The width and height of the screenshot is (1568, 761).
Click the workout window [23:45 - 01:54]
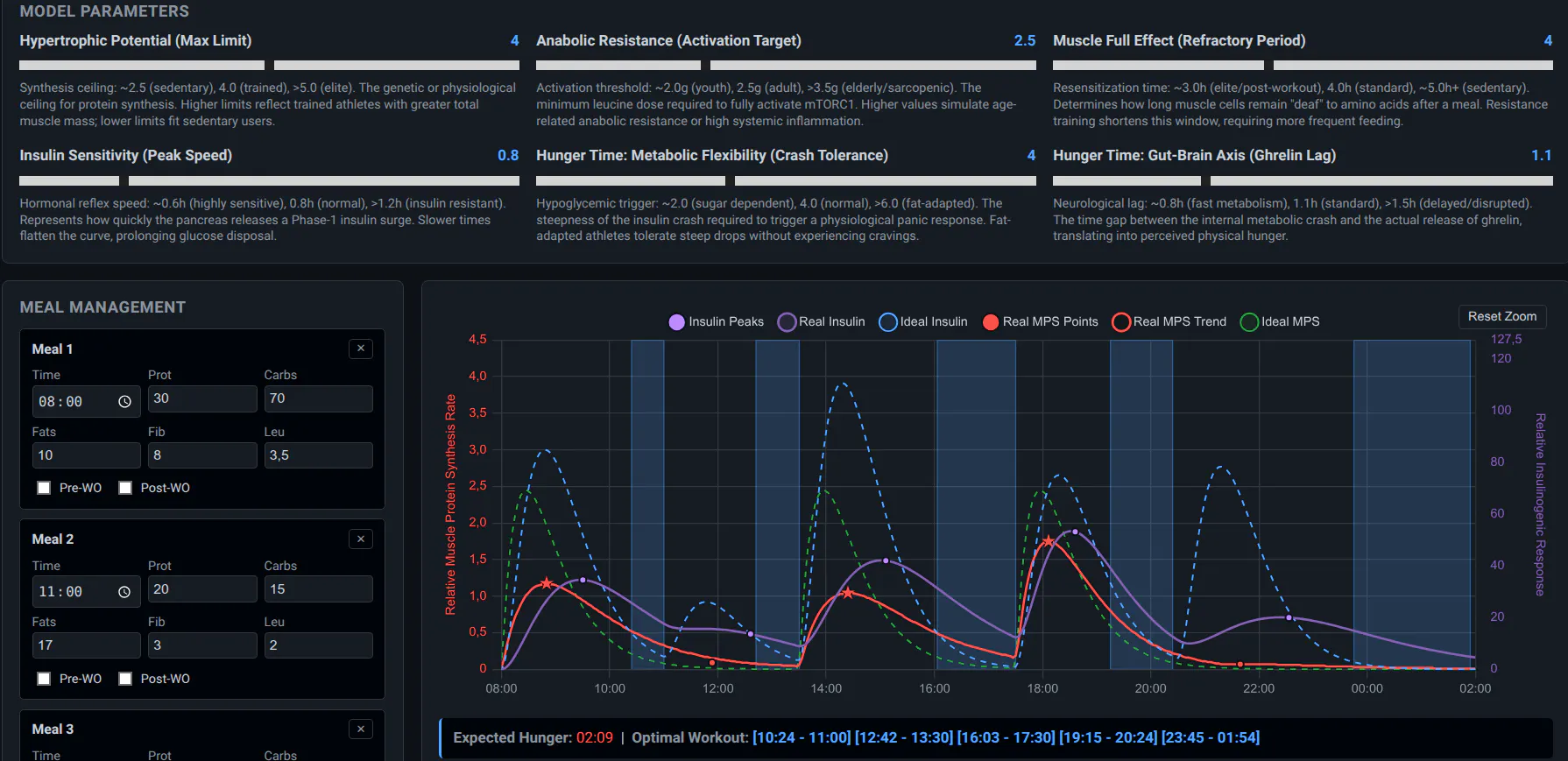[1211, 737]
